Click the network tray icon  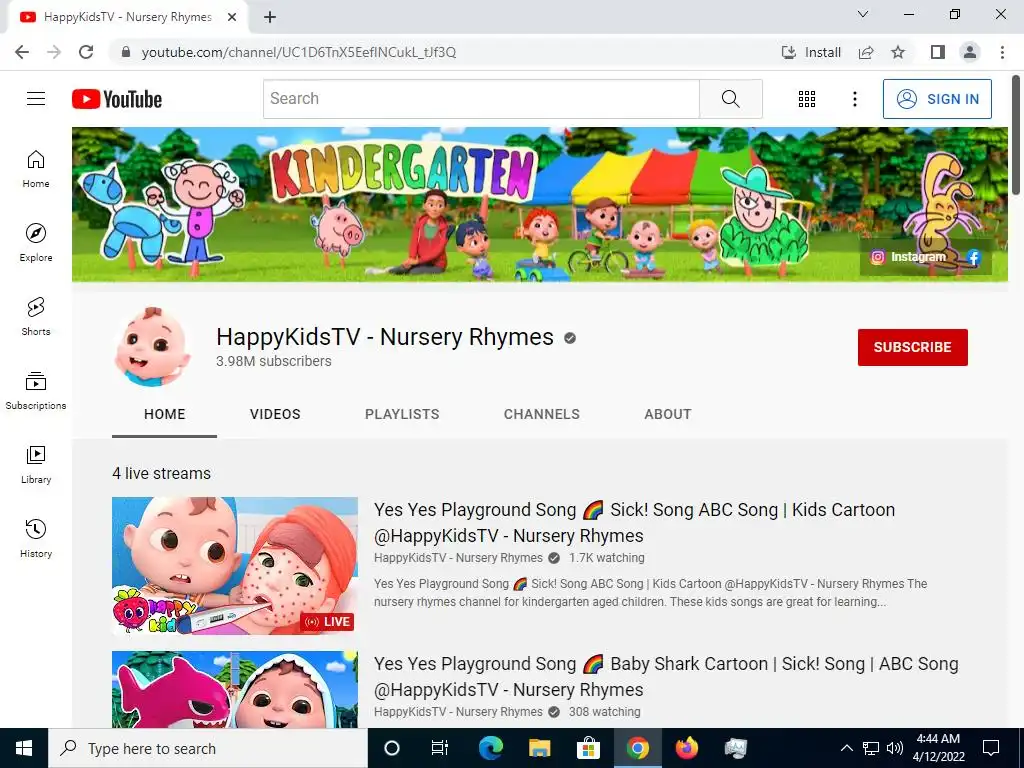[x=871, y=748]
